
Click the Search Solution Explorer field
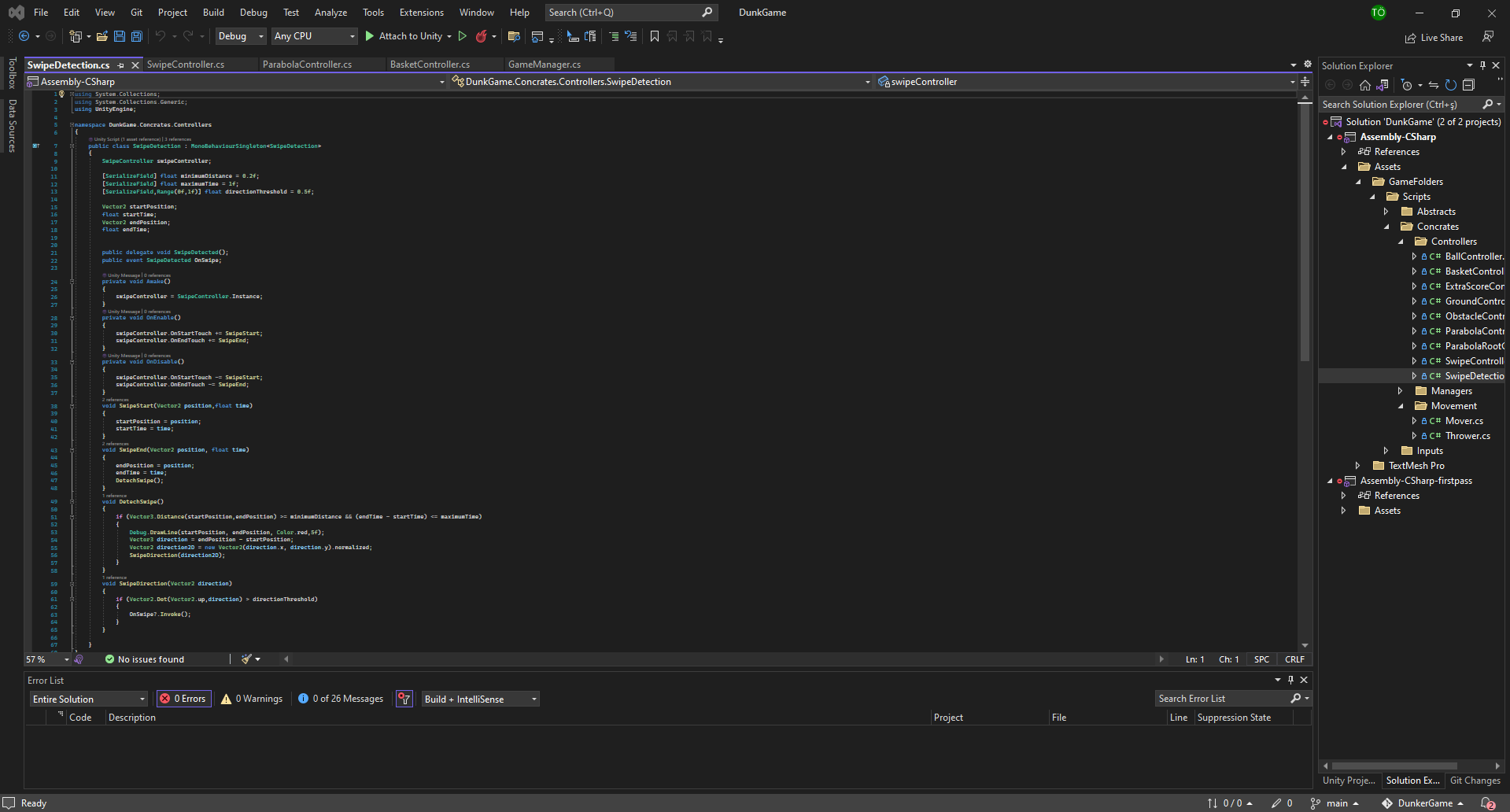coord(1401,104)
